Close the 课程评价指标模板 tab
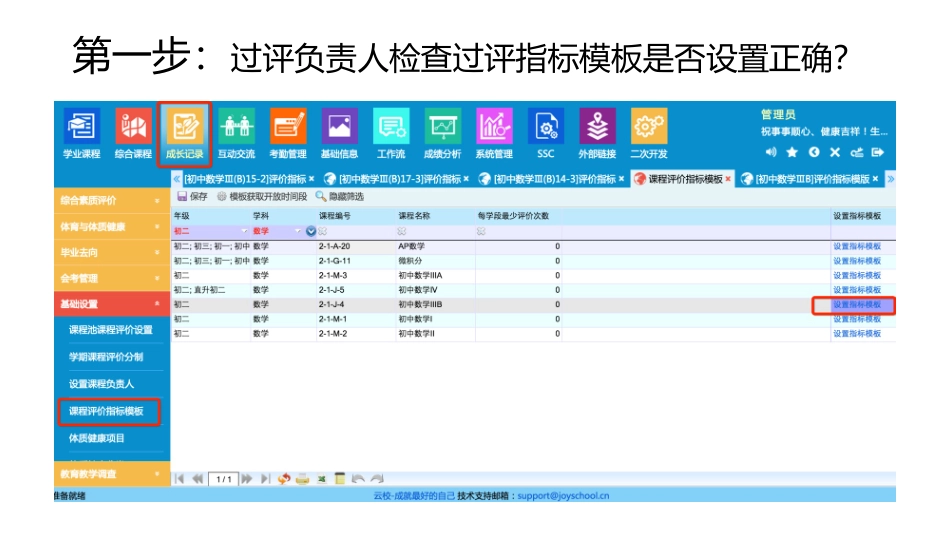950x535 pixels. (x=728, y=179)
